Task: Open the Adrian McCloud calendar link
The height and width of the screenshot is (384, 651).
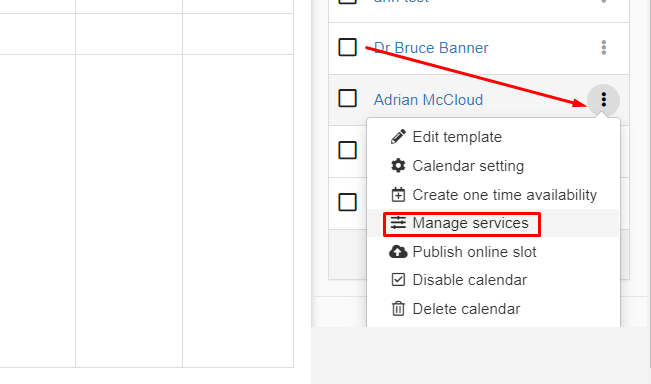Action: (x=428, y=100)
